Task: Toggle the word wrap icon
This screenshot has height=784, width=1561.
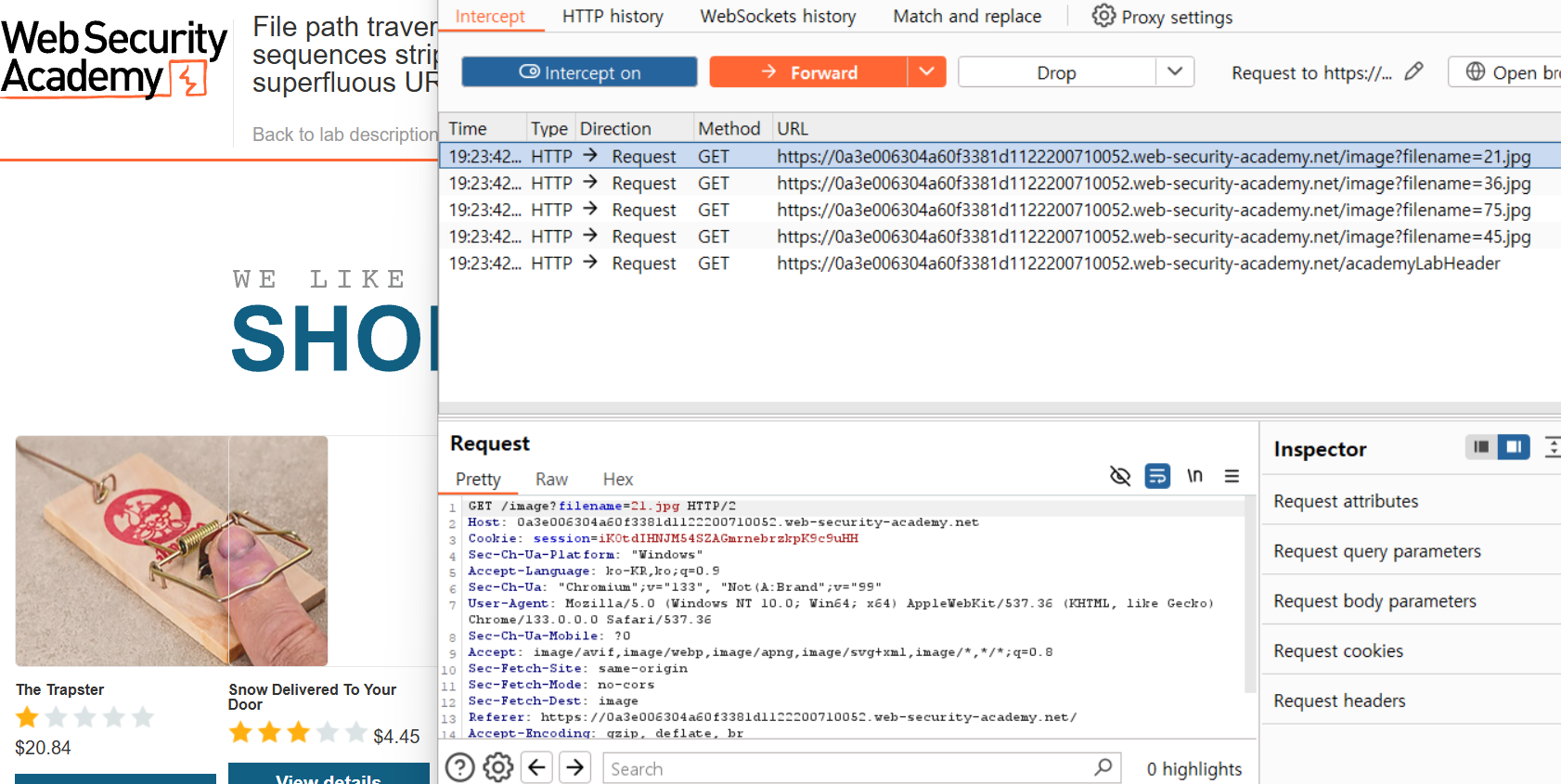Action: click(1157, 476)
